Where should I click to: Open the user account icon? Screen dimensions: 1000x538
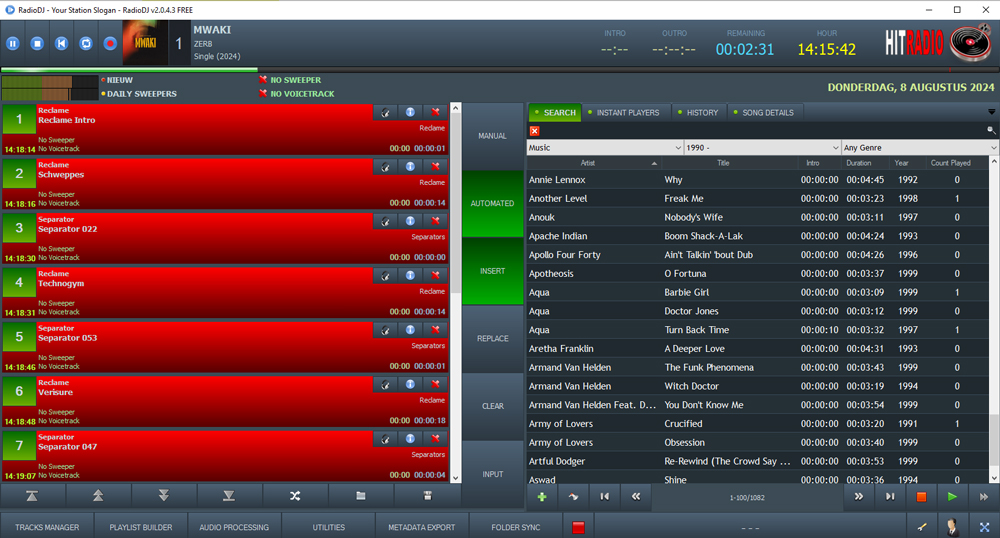(x=953, y=527)
